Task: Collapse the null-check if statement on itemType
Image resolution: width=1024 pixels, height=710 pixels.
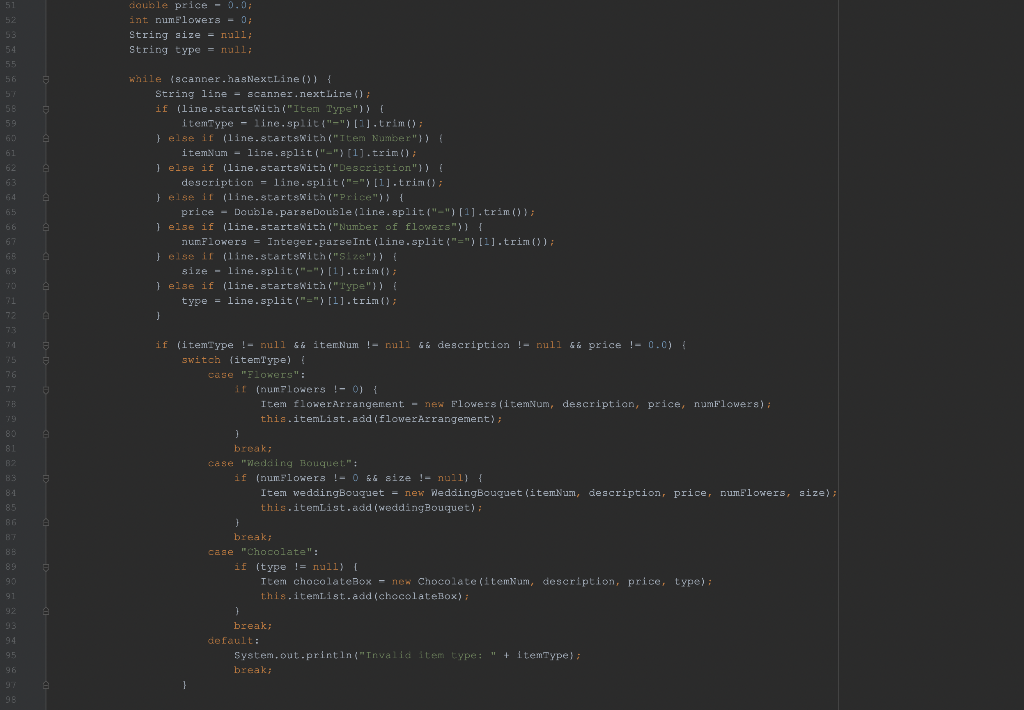Action: tap(47, 344)
